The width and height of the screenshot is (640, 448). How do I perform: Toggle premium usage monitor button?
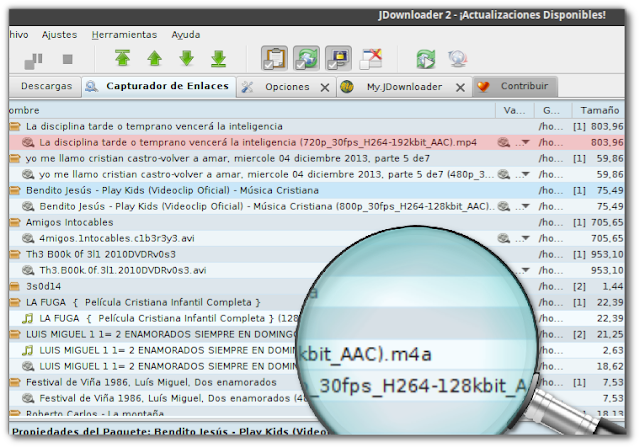pyautogui.click(x=338, y=58)
